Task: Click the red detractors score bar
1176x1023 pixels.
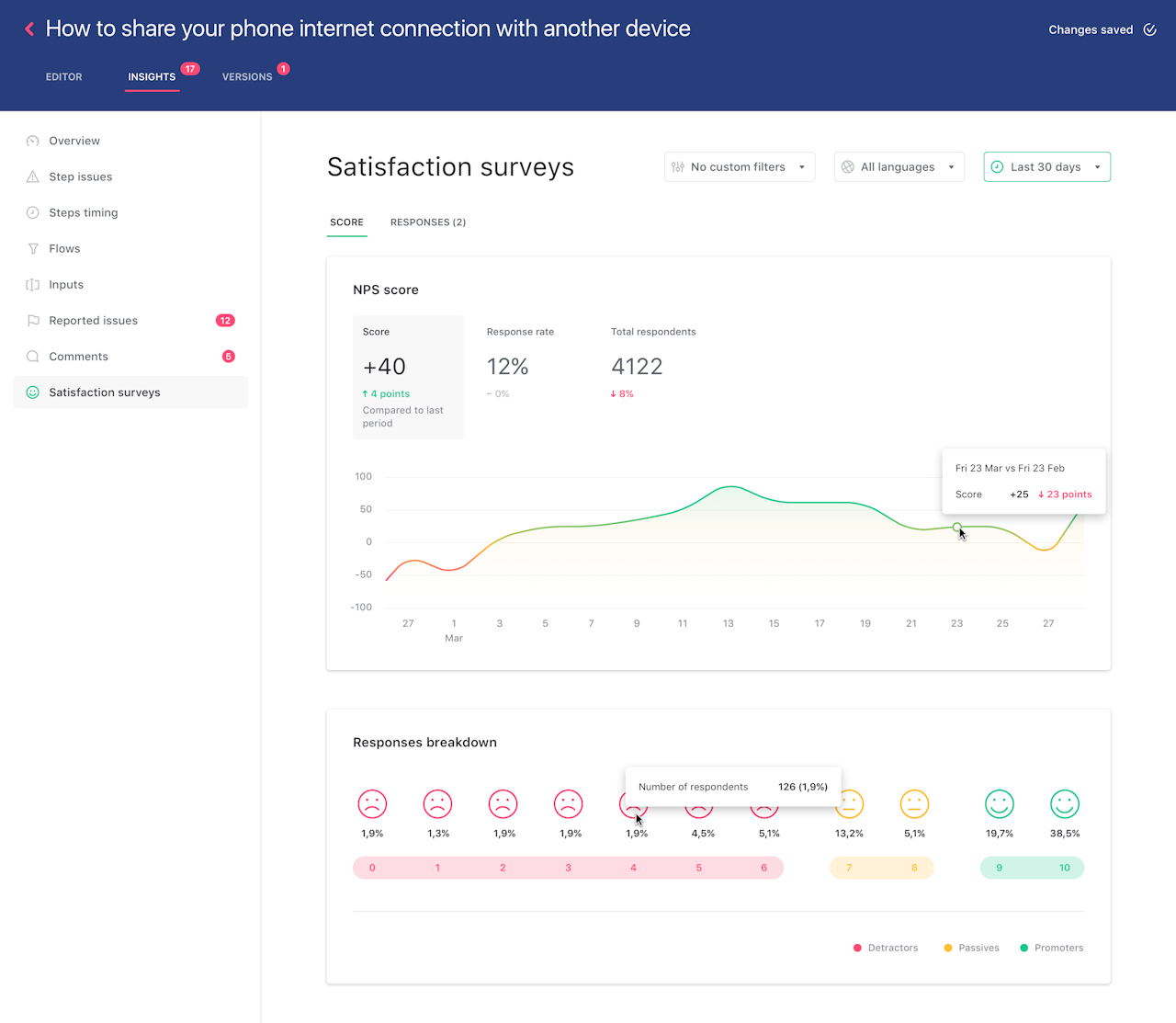Action: 568,868
